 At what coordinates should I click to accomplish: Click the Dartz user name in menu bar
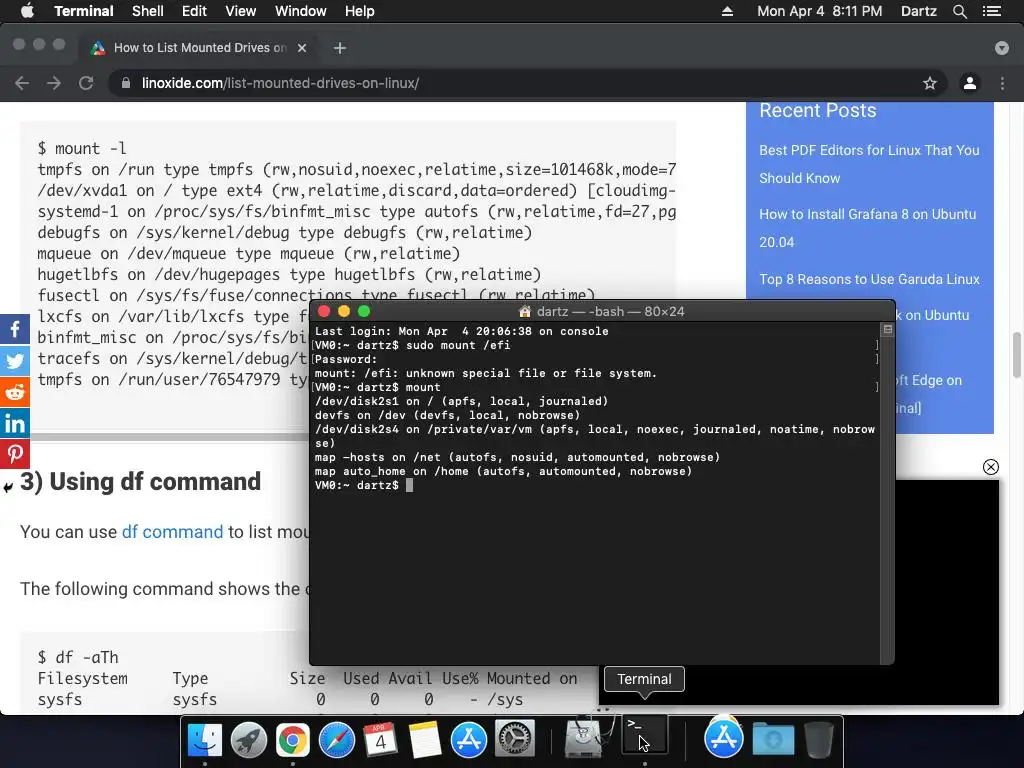click(918, 11)
